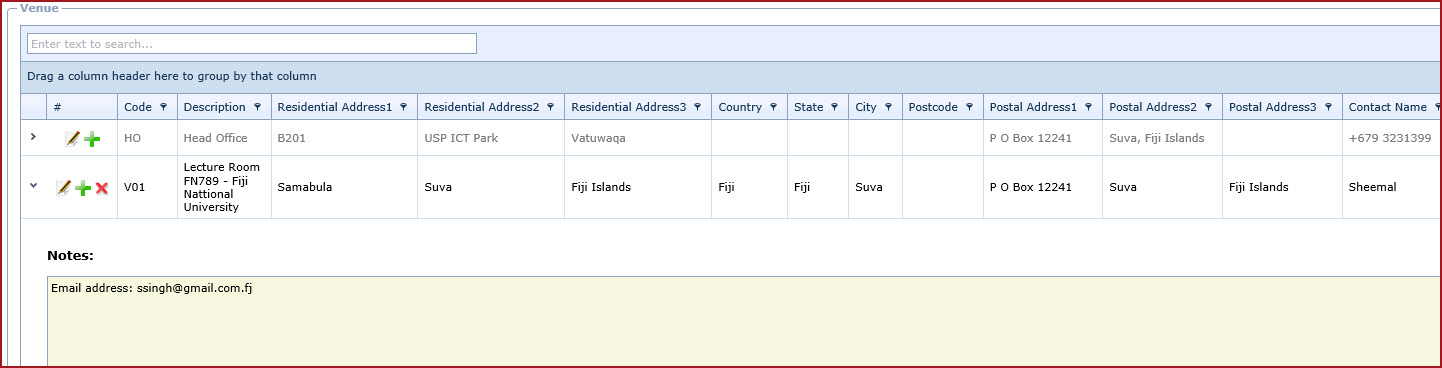Screen dimensions: 1442x368
Task: Edit the Head Office row with pencil icon
Action: pyautogui.click(x=72, y=139)
